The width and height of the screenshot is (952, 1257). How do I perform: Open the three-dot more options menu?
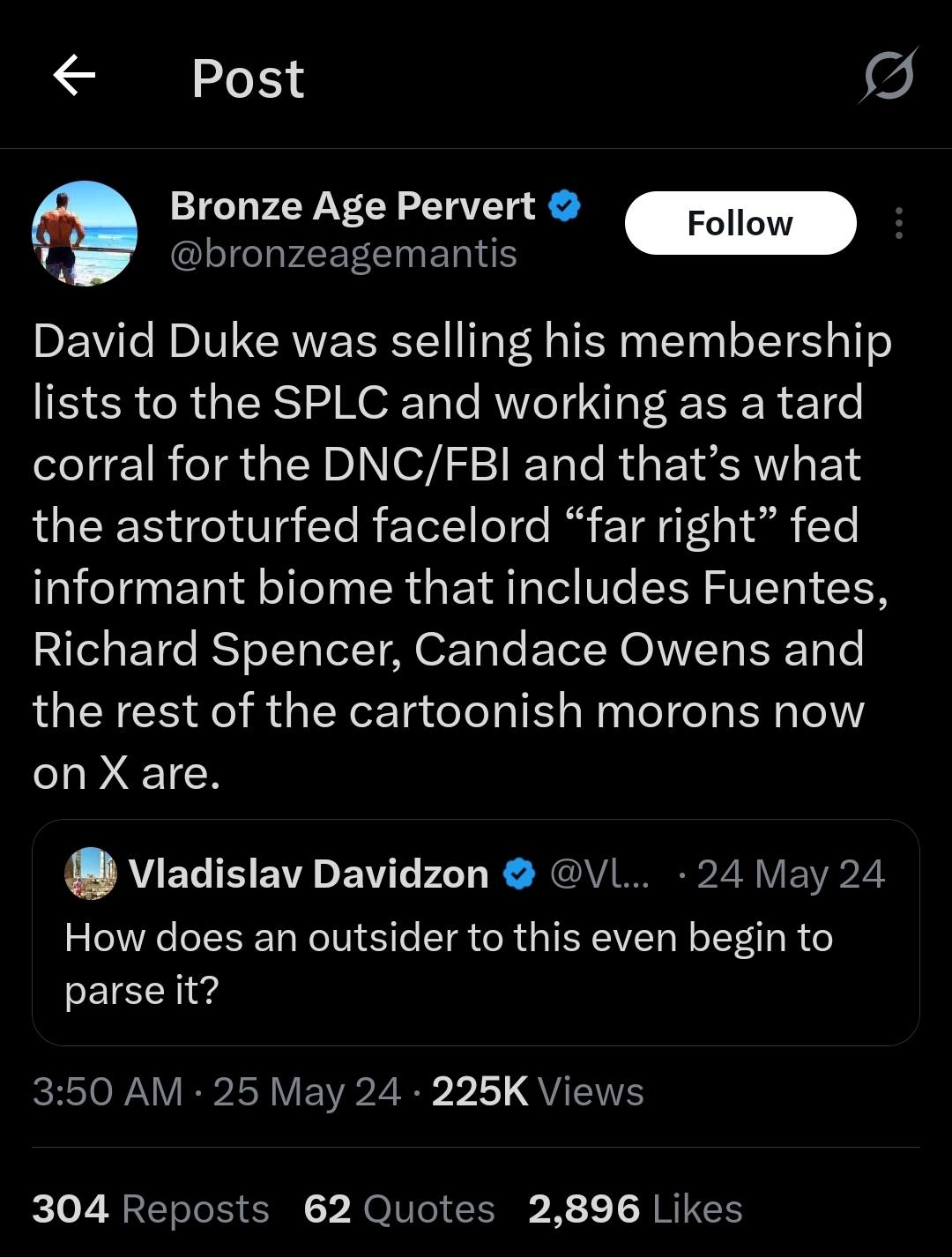click(x=898, y=223)
